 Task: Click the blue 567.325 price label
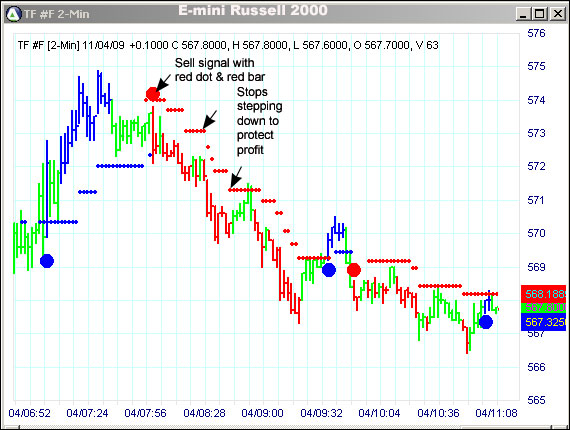[x=543, y=322]
